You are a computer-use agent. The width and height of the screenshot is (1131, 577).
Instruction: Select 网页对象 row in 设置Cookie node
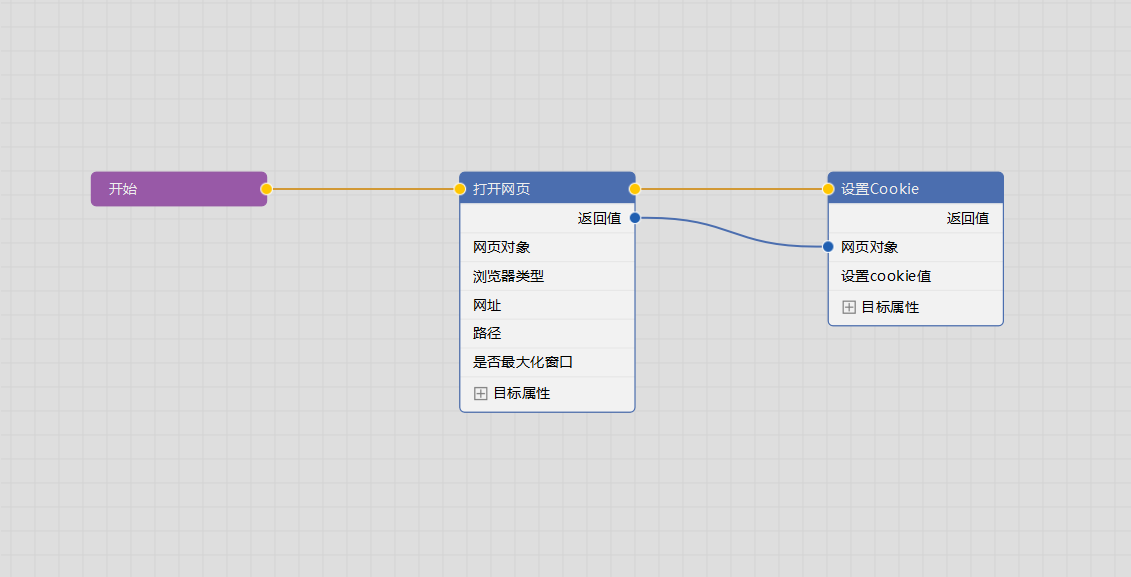pos(915,247)
